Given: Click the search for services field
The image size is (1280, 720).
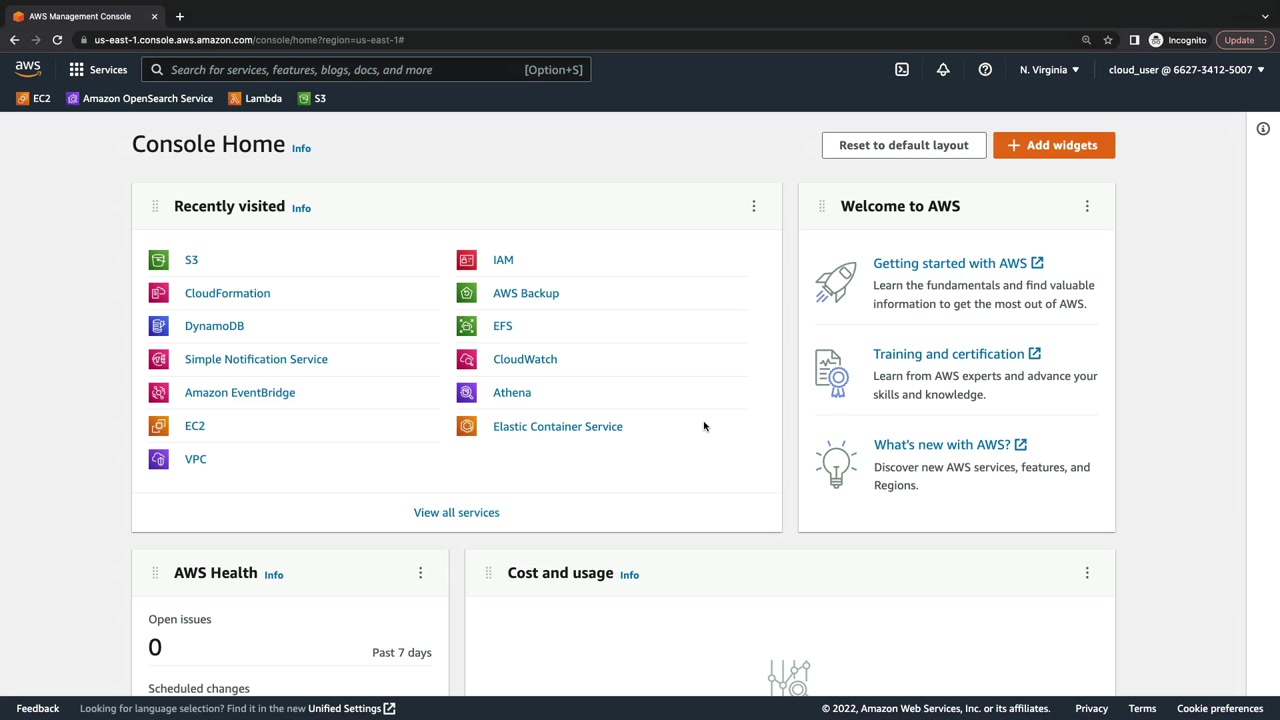Looking at the screenshot, I should (x=366, y=70).
